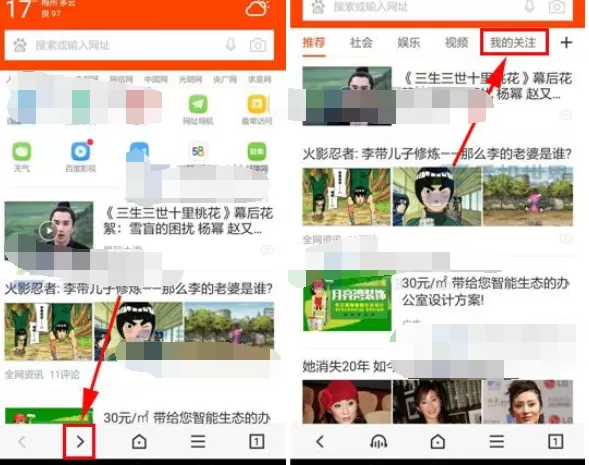Tap the back arrow in right screen's toolbar
The image size is (589, 465).
coord(320,441)
